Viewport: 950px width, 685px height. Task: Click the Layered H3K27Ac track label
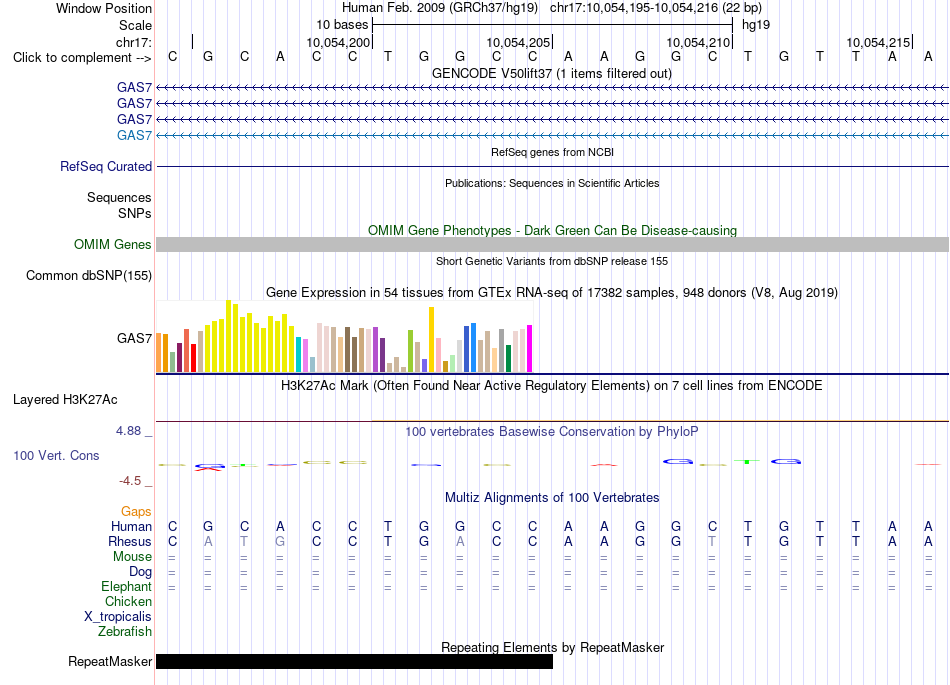click(65, 400)
